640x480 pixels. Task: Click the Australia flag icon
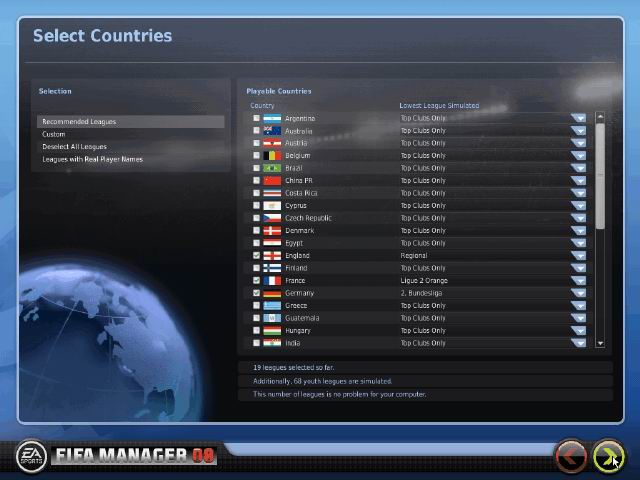[x=272, y=131]
